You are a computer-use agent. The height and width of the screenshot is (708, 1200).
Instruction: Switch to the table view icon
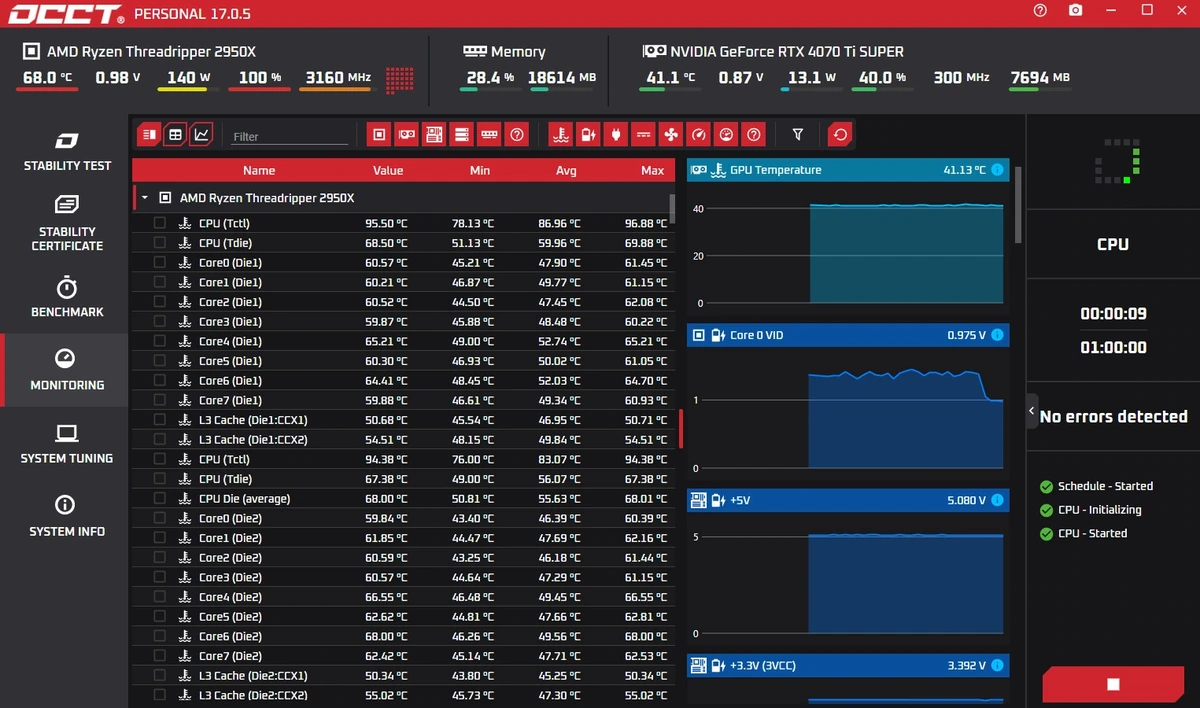(x=175, y=134)
